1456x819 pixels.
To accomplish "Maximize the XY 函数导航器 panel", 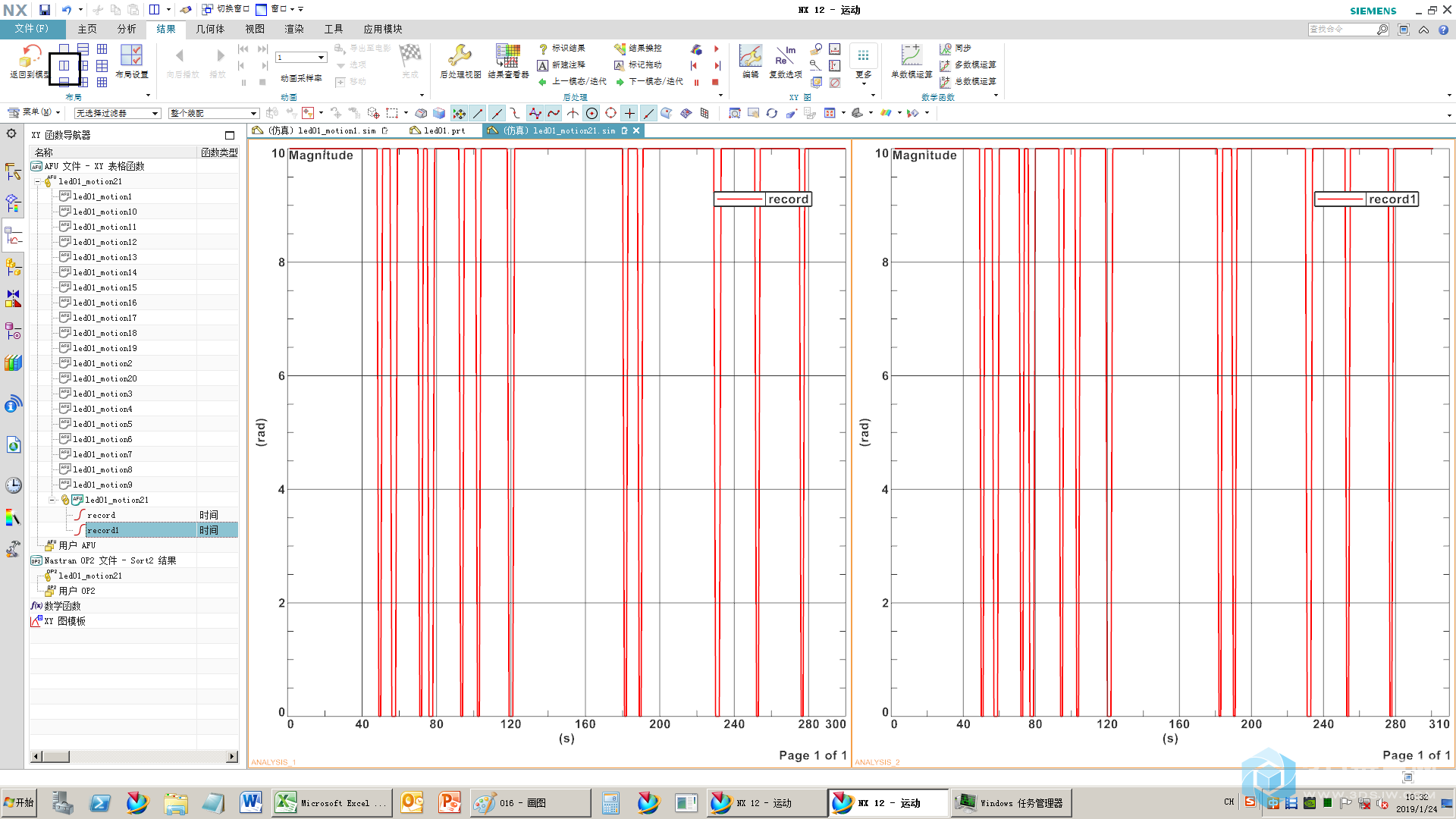I will click(230, 135).
